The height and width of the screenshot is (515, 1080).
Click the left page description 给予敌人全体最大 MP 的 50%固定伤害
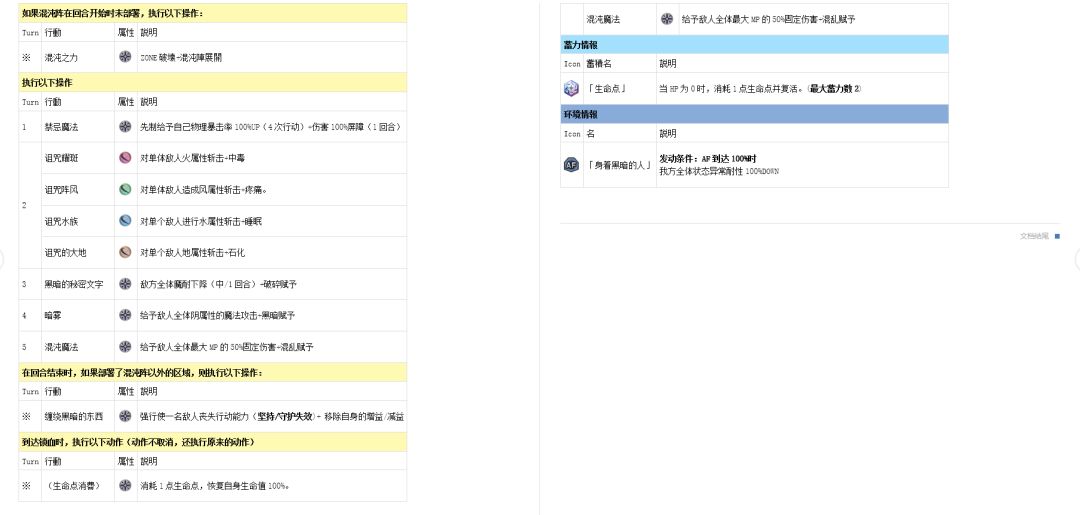coord(227,347)
